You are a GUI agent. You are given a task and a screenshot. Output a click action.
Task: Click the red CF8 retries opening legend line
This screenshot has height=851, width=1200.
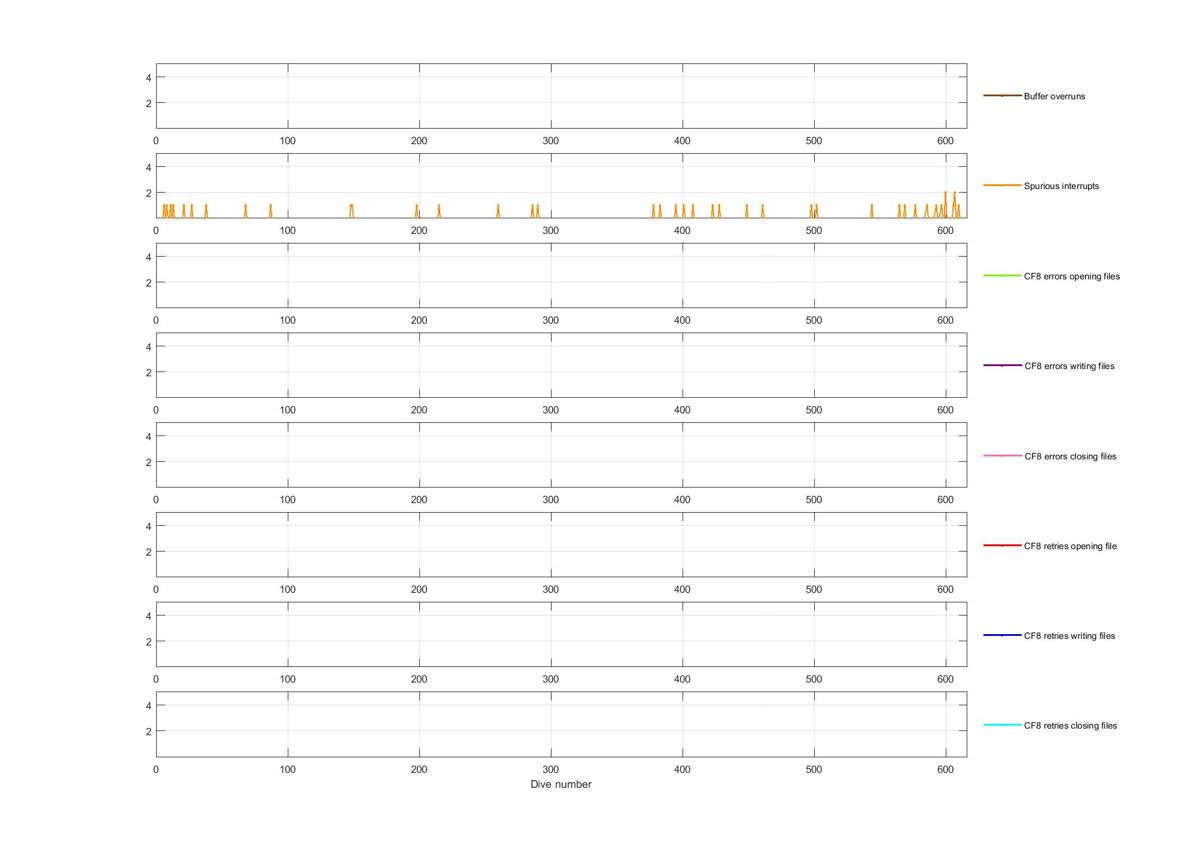1002,546
